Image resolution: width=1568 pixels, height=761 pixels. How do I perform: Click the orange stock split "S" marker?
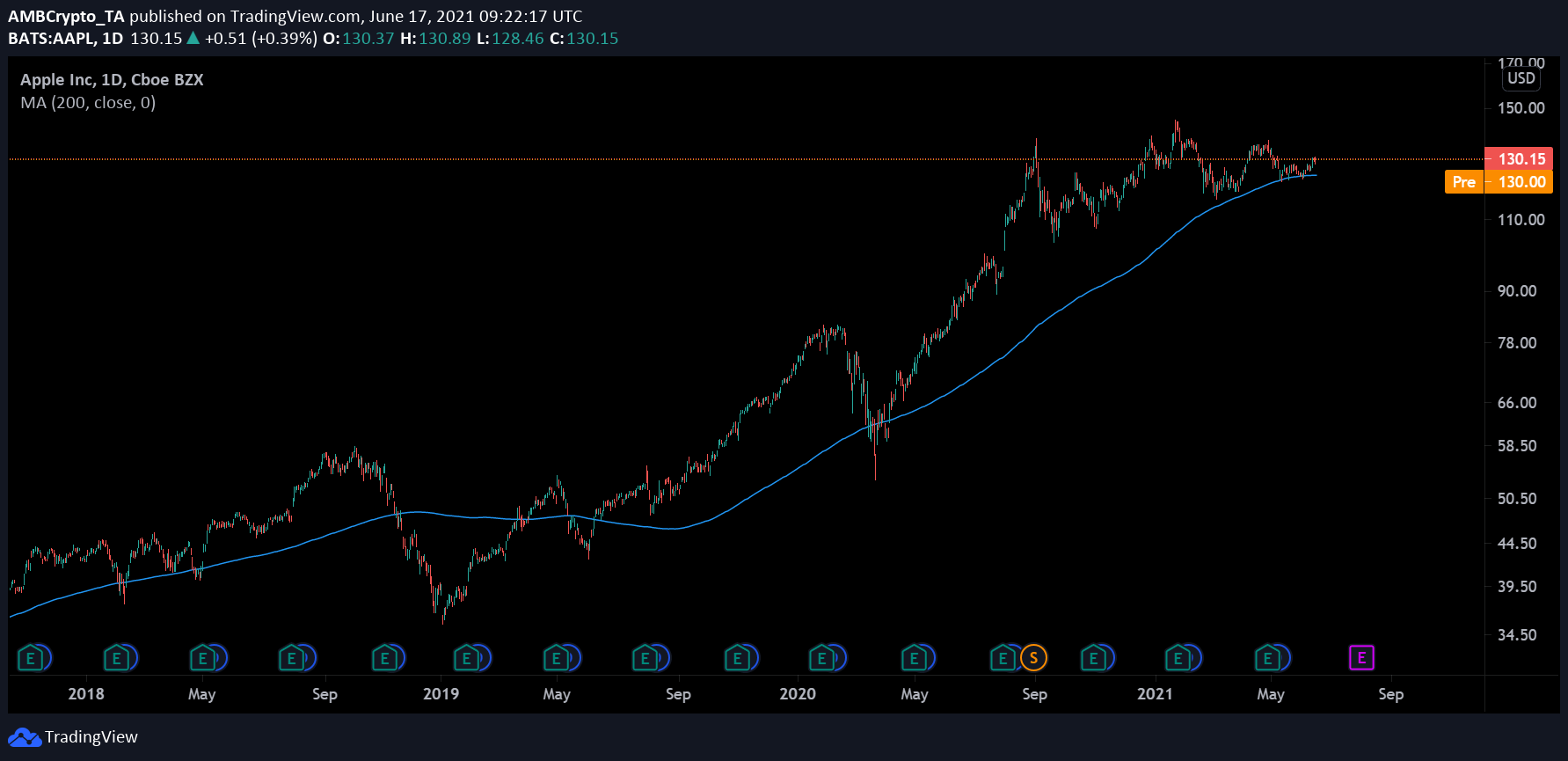1033,657
